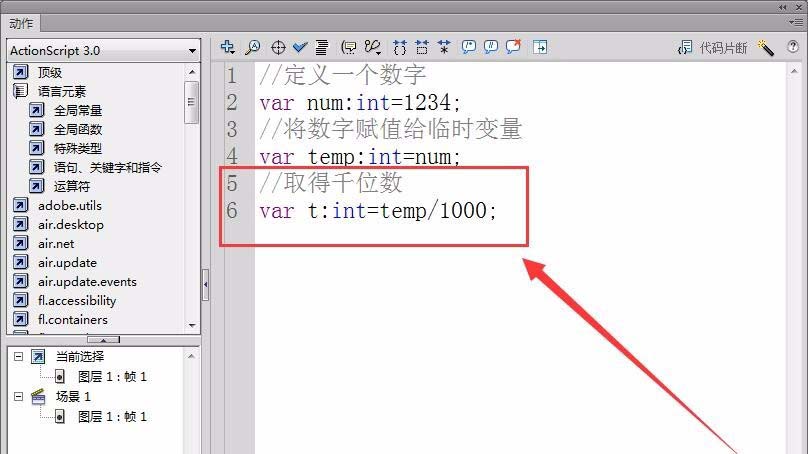Screen dimensions: 808x454
Task: Select the air.update.events package
Action: pyautogui.click(x=87, y=282)
